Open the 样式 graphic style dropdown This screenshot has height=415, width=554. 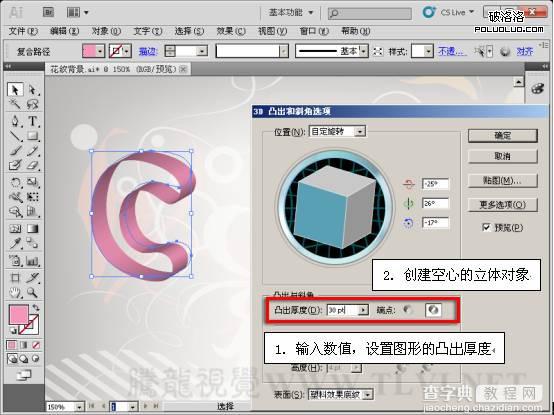[428, 52]
